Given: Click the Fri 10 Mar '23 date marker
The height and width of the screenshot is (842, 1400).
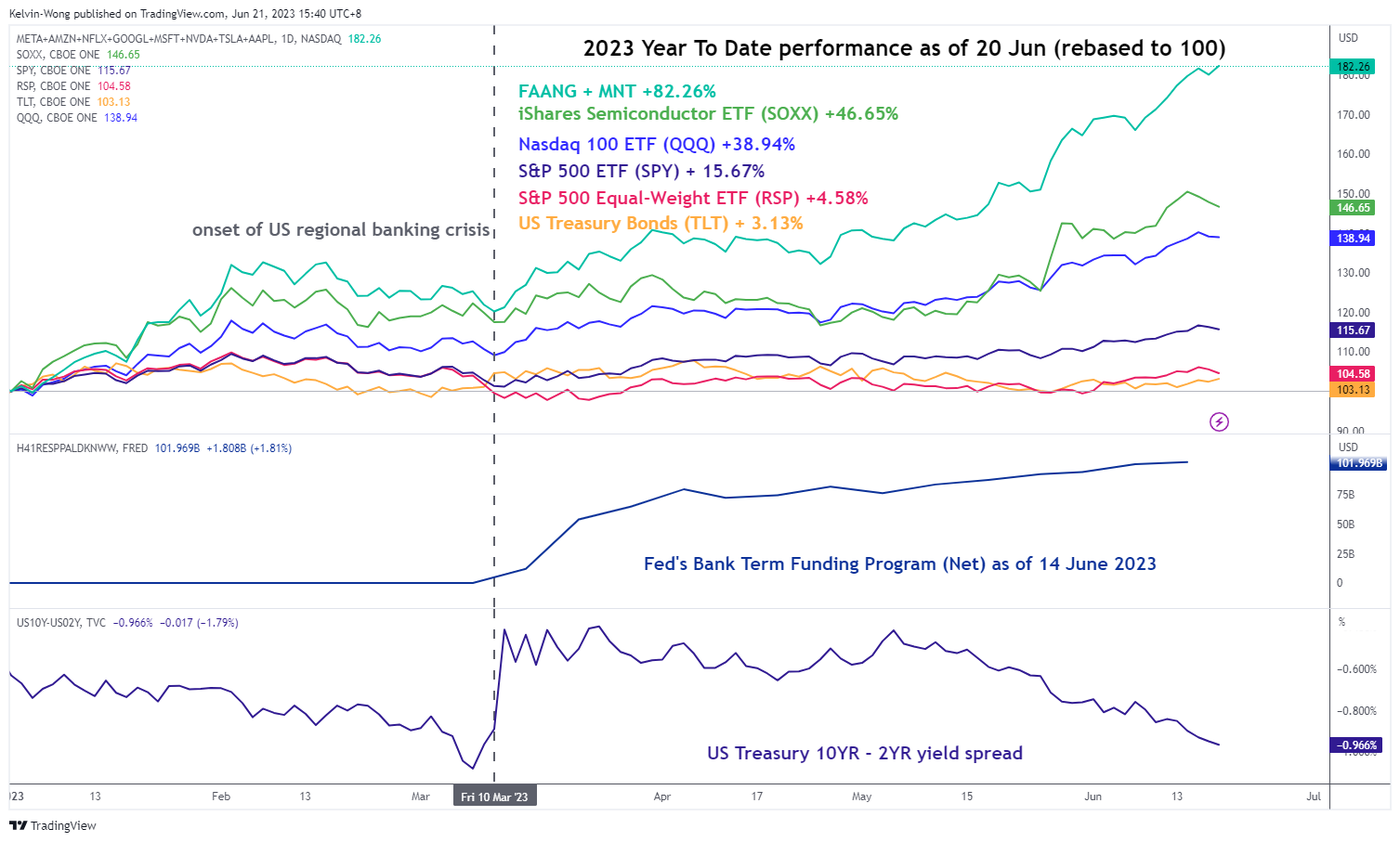Looking at the screenshot, I should click(495, 797).
